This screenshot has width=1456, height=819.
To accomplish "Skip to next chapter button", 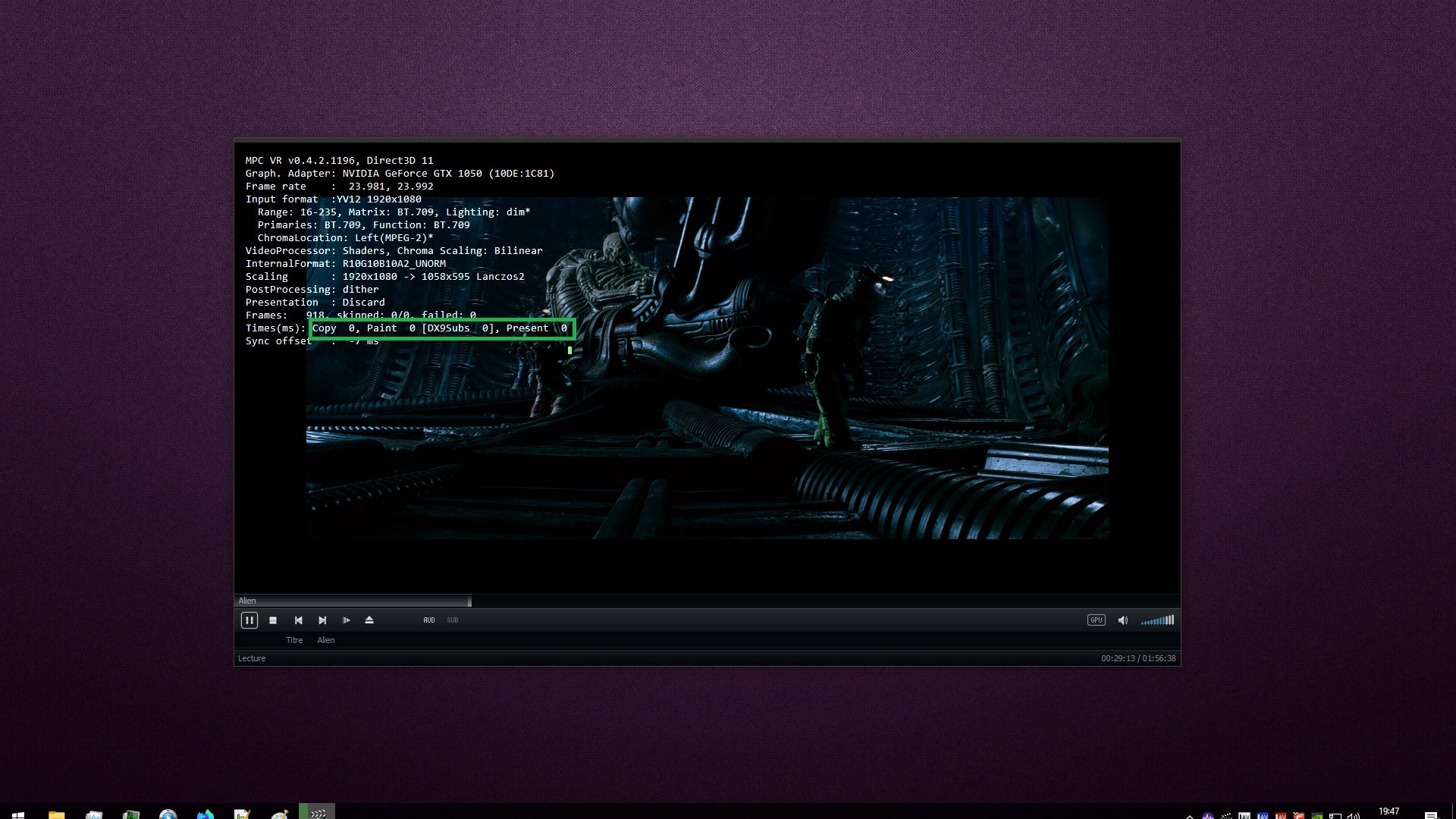I will [322, 620].
